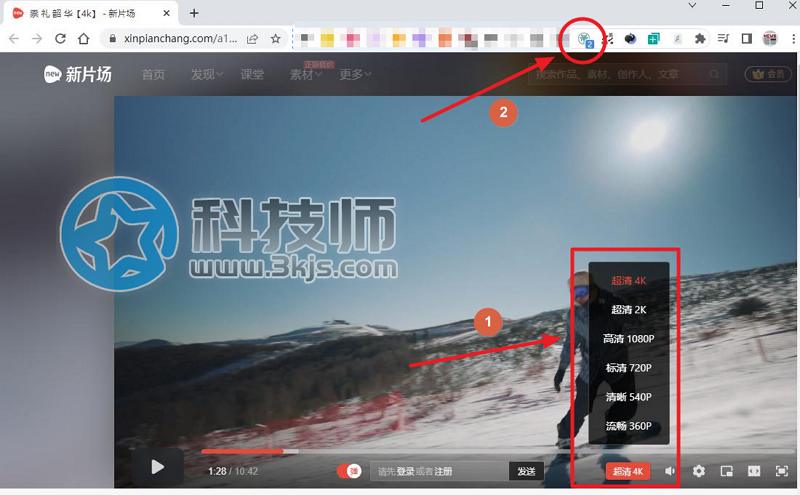
Task: Select 高清 1080P quality option
Action: click(629, 338)
